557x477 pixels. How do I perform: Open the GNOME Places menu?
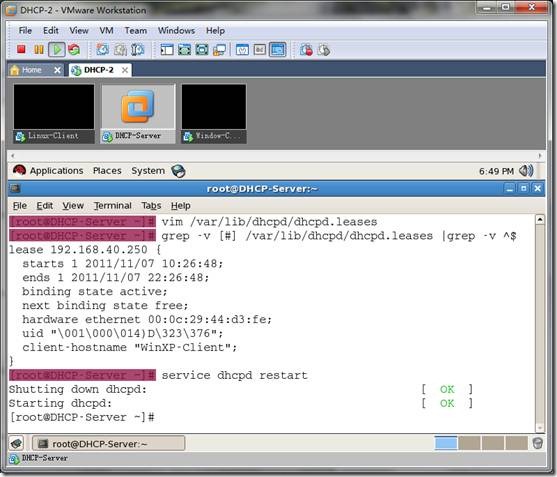tap(107, 171)
